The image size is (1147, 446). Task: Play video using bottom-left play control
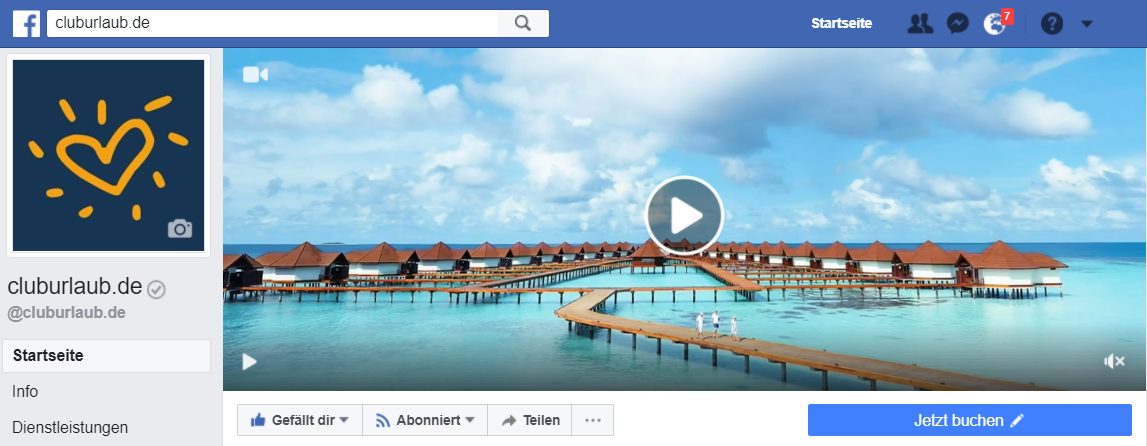click(249, 361)
